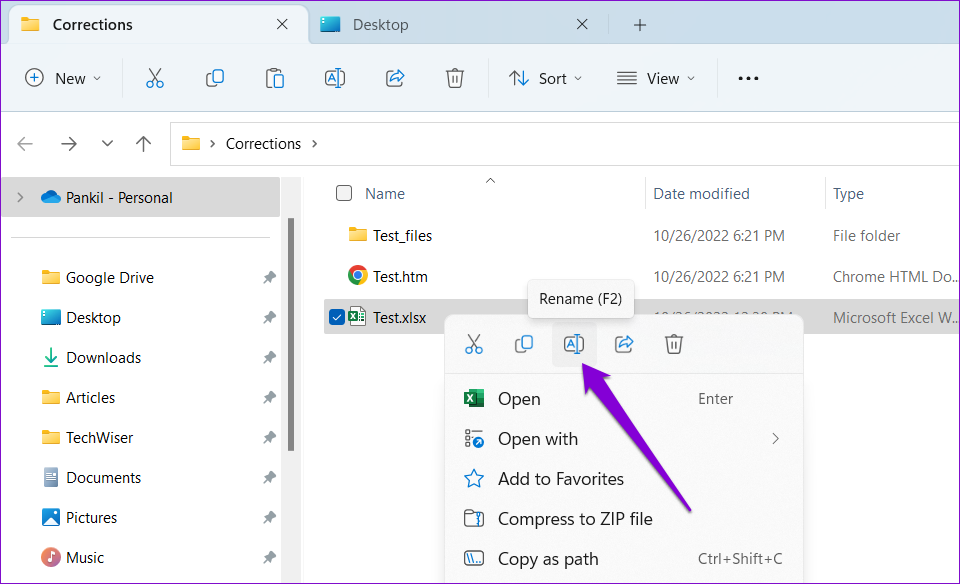Add a new tab with plus button

640,25
